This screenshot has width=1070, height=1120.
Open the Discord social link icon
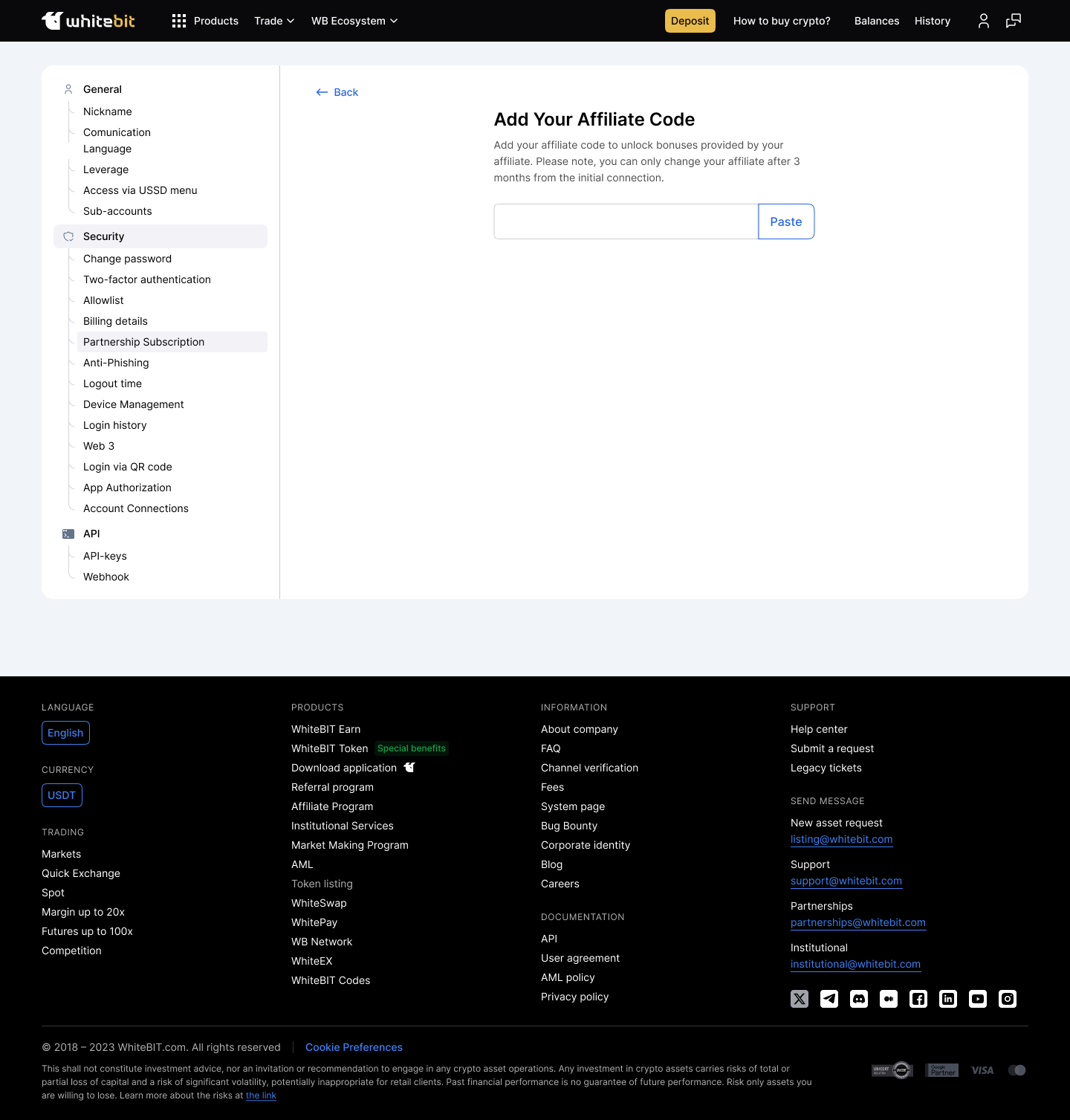click(x=858, y=999)
